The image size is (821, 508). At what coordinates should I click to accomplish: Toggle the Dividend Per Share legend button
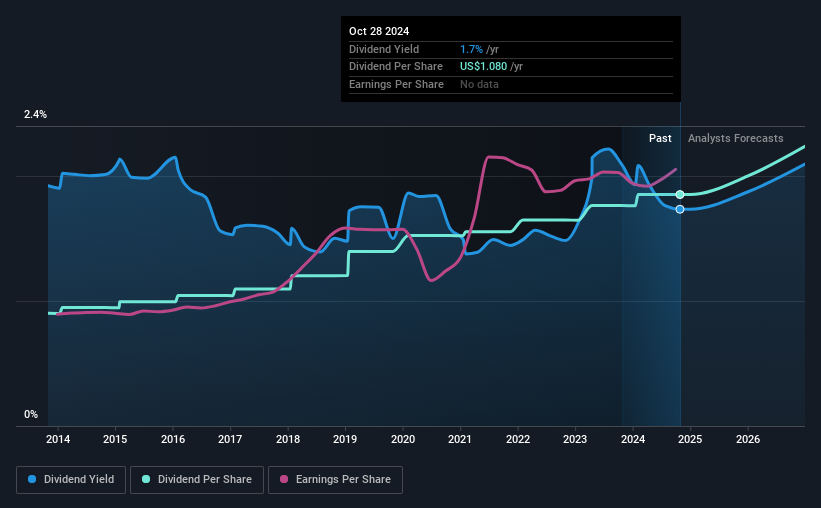[x=197, y=480]
